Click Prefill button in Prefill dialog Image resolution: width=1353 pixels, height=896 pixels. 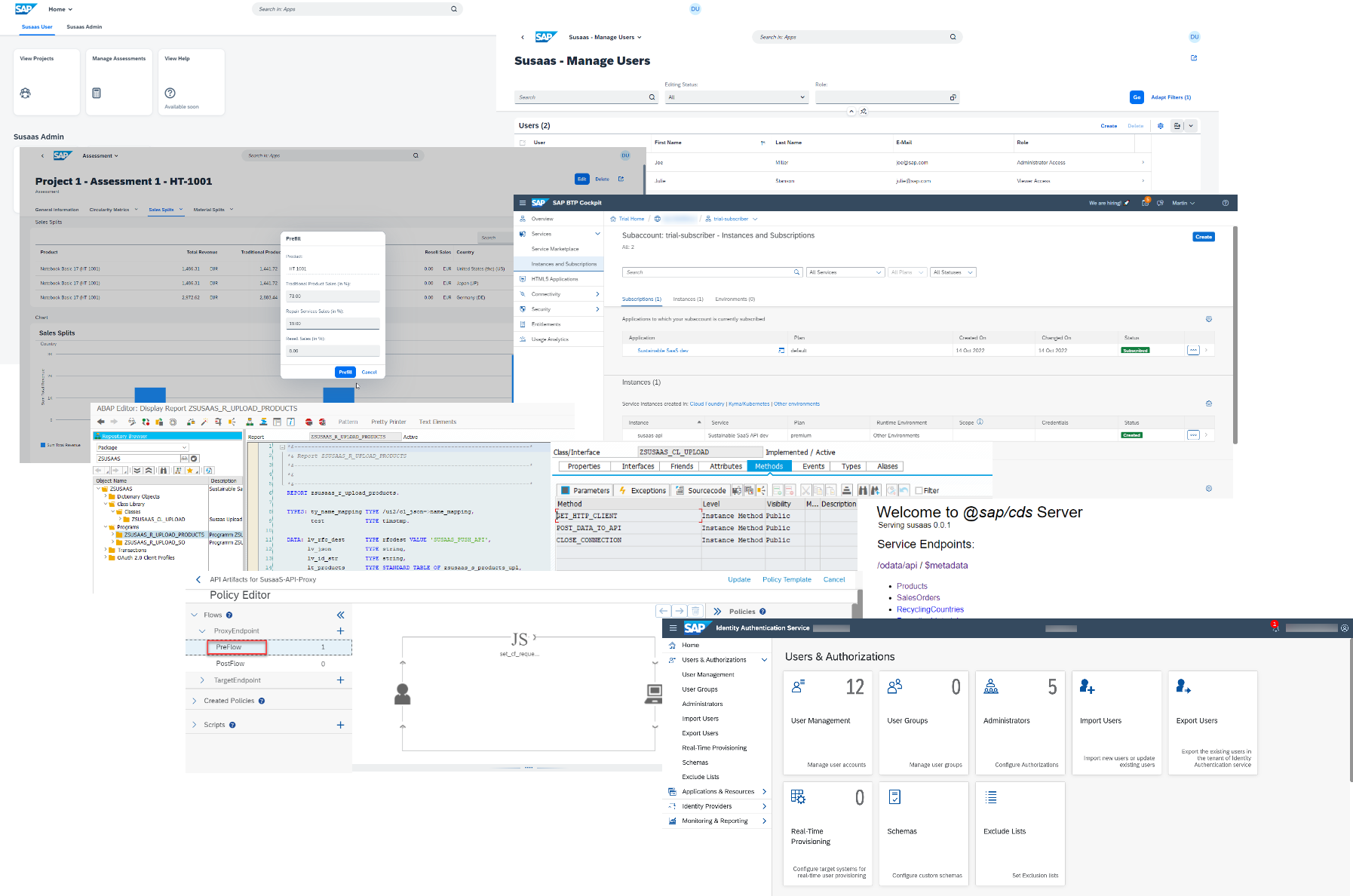point(345,372)
